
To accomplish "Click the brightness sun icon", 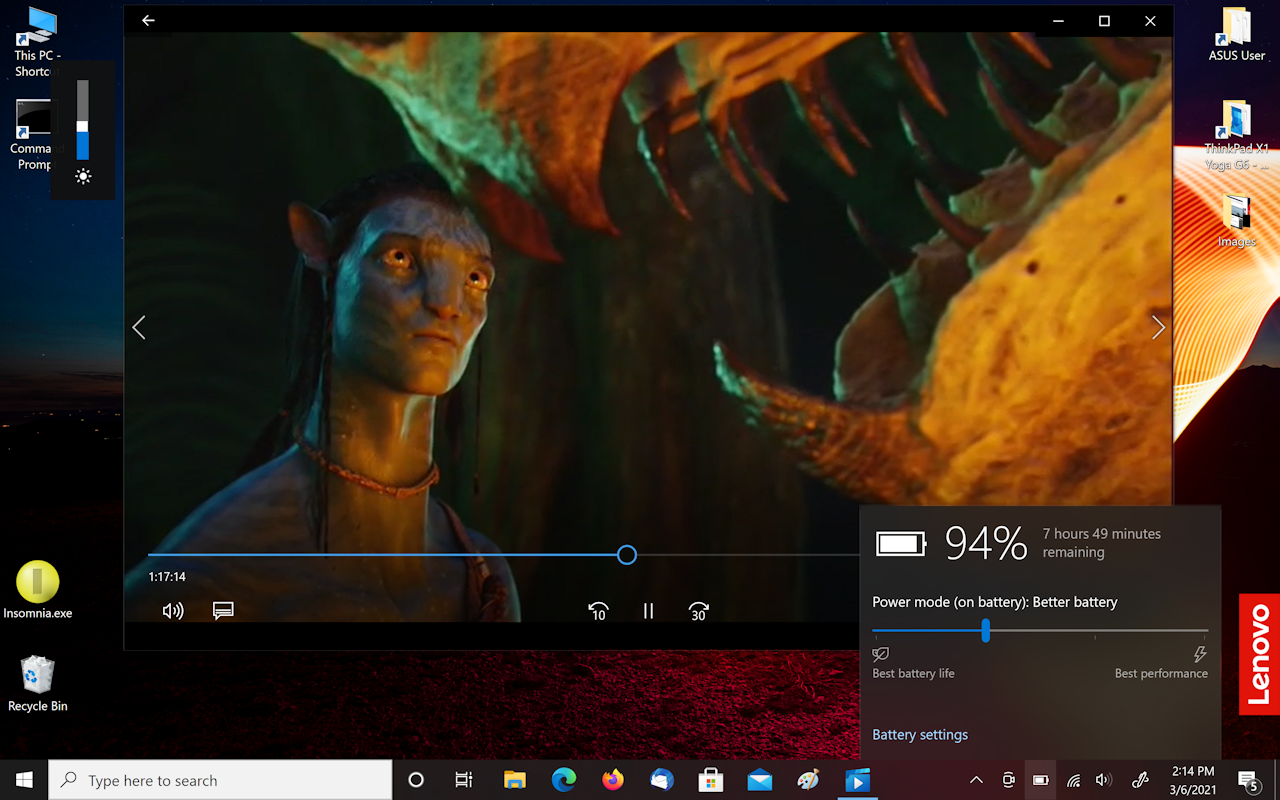I will (x=83, y=176).
